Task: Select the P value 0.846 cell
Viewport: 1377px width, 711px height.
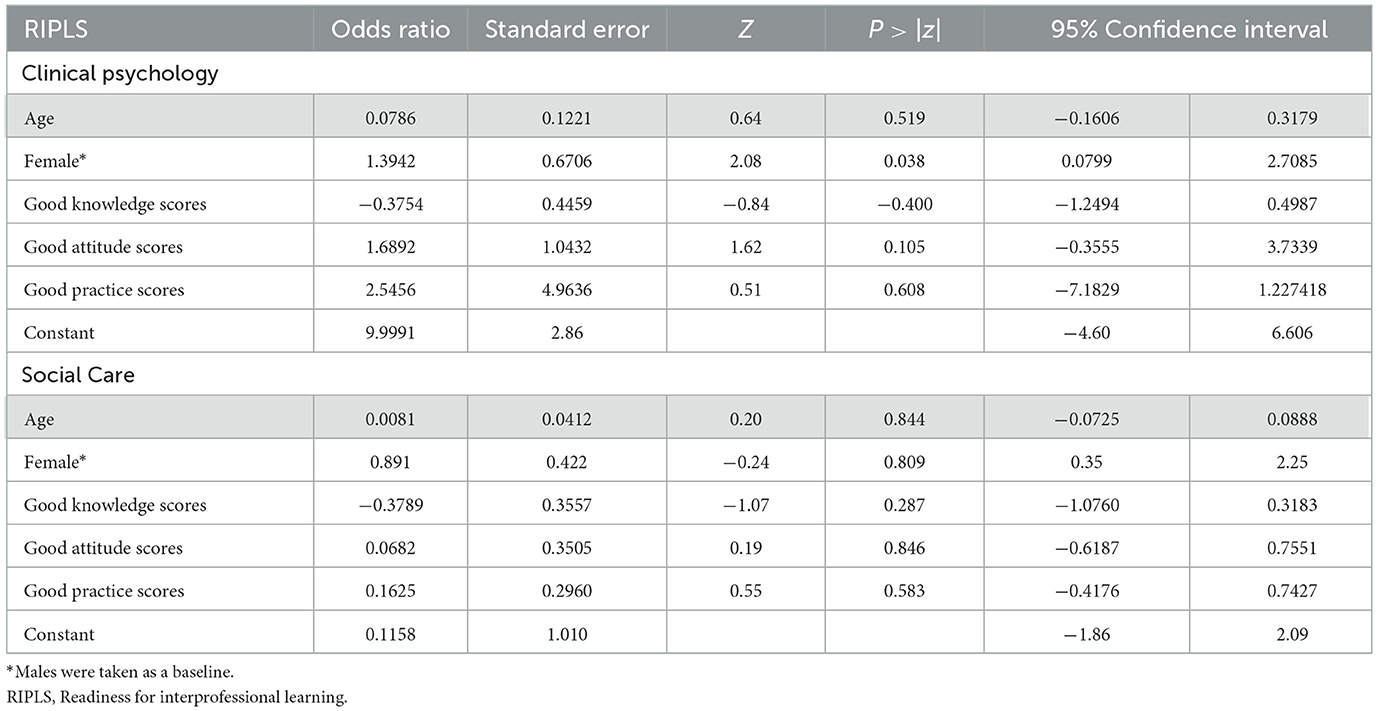Action: click(x=904, y=548)
